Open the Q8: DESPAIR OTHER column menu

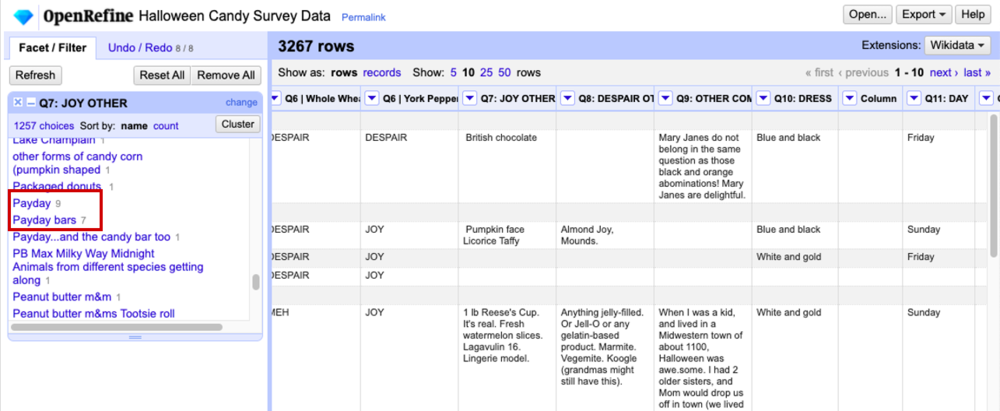[568, 98]
